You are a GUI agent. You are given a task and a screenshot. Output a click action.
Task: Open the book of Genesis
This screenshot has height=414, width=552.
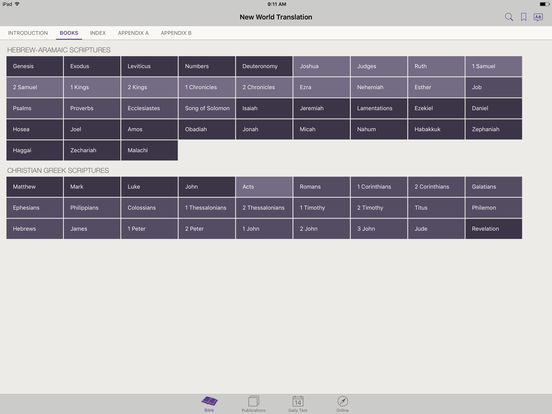34,66
